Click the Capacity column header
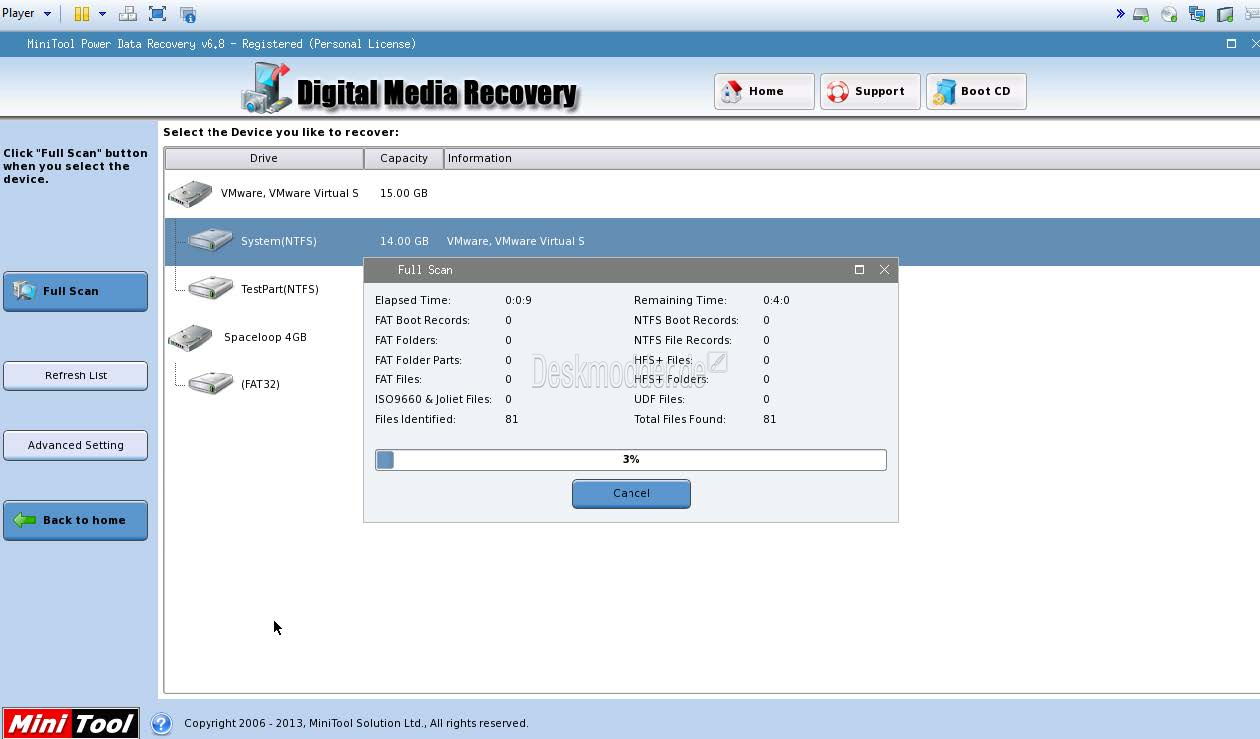This screenshot has height=739, width=1260. coord(404,158)
